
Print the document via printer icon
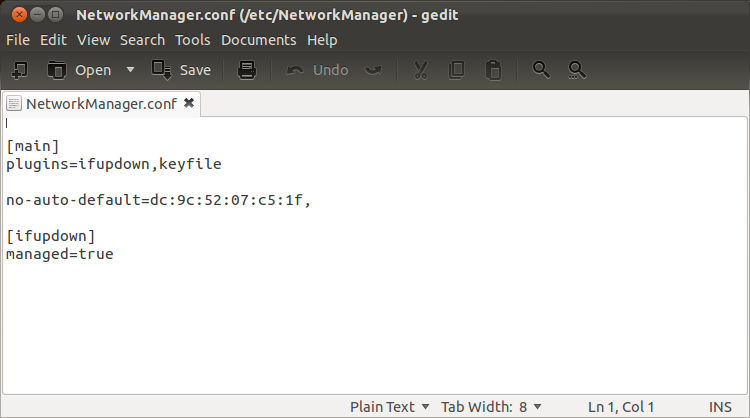[x=247, y=70]
